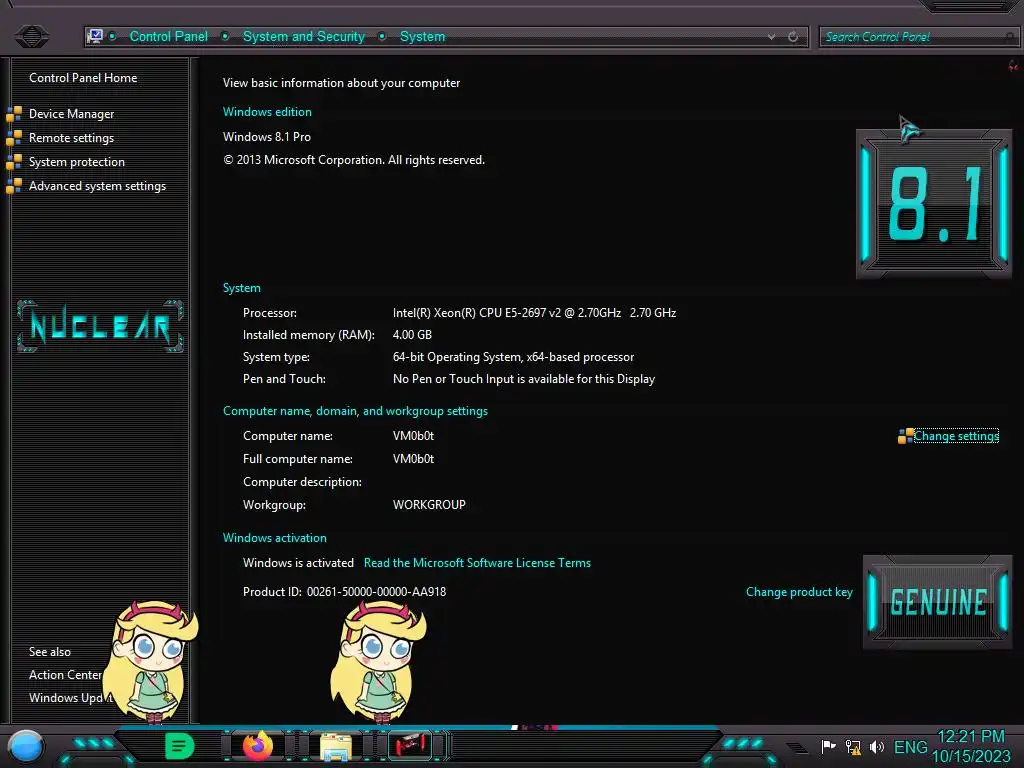This screenshot has width=1024, height=768.
Task: Click the VM0b0t value beside Full computer name:
Action: 413,459
